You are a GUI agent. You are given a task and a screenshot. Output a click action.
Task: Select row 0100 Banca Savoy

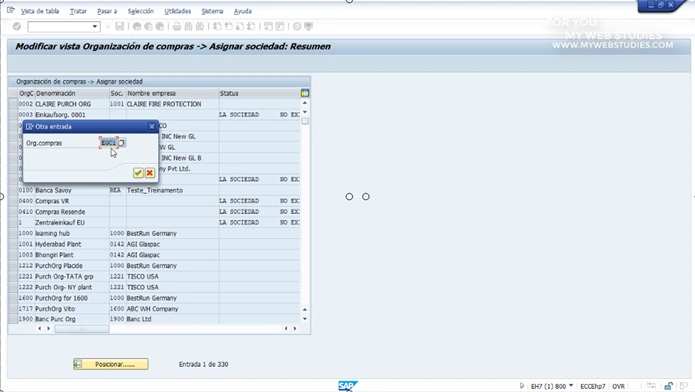[13, 190]
